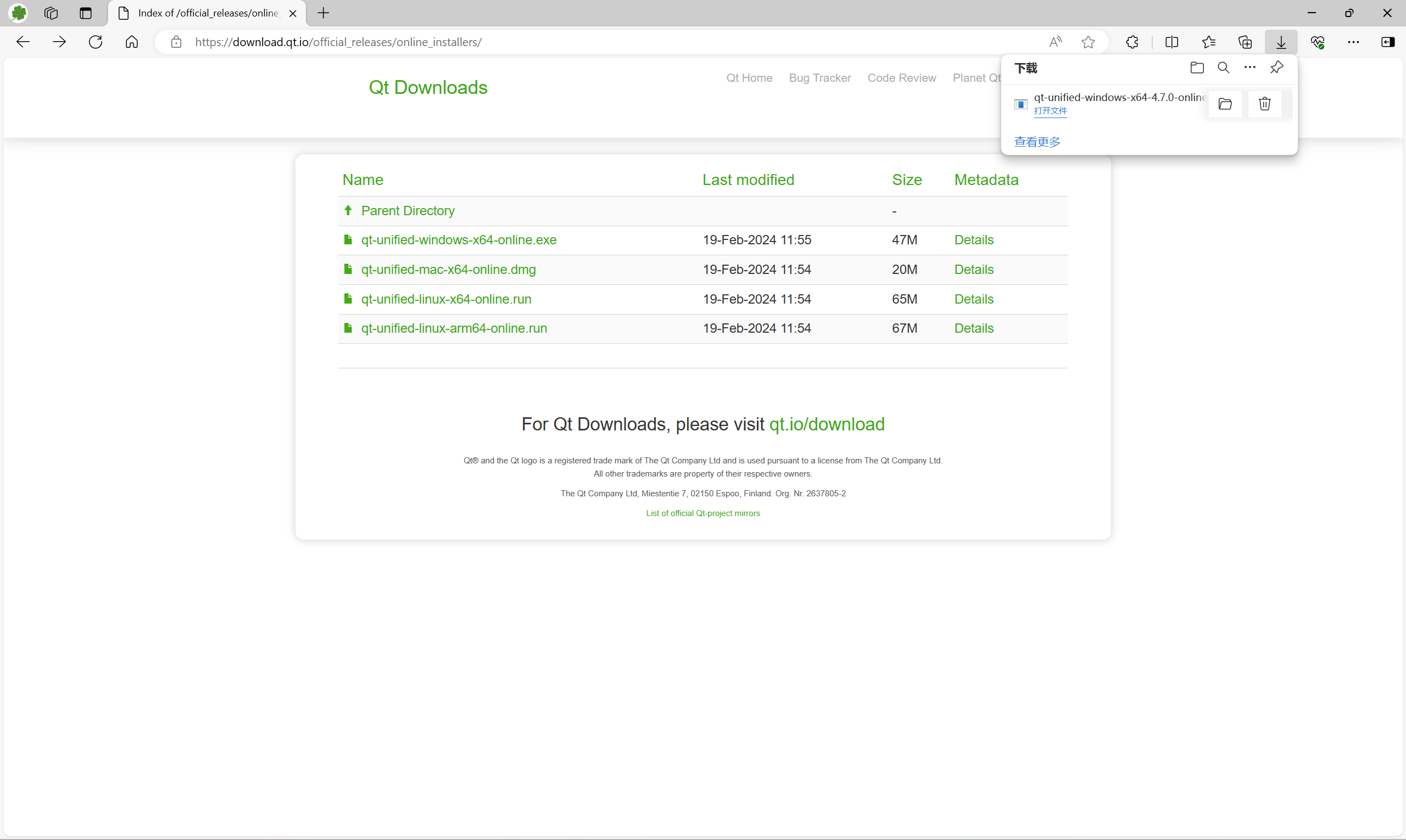The image size is (1406, 840).
Task: Reload the current page
Action: click(x=96, y=42)
